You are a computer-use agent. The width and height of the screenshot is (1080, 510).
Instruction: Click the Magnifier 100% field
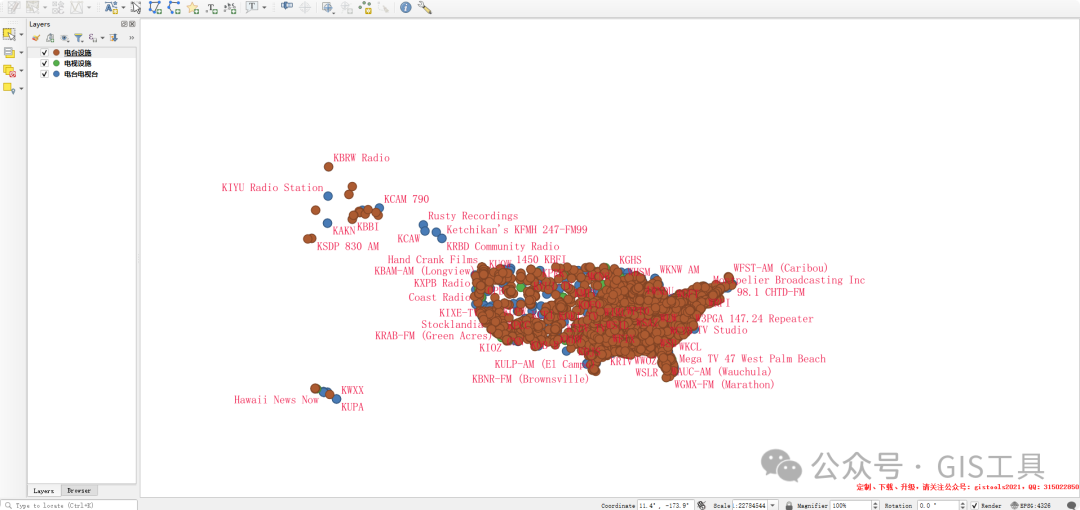(851, 505)
